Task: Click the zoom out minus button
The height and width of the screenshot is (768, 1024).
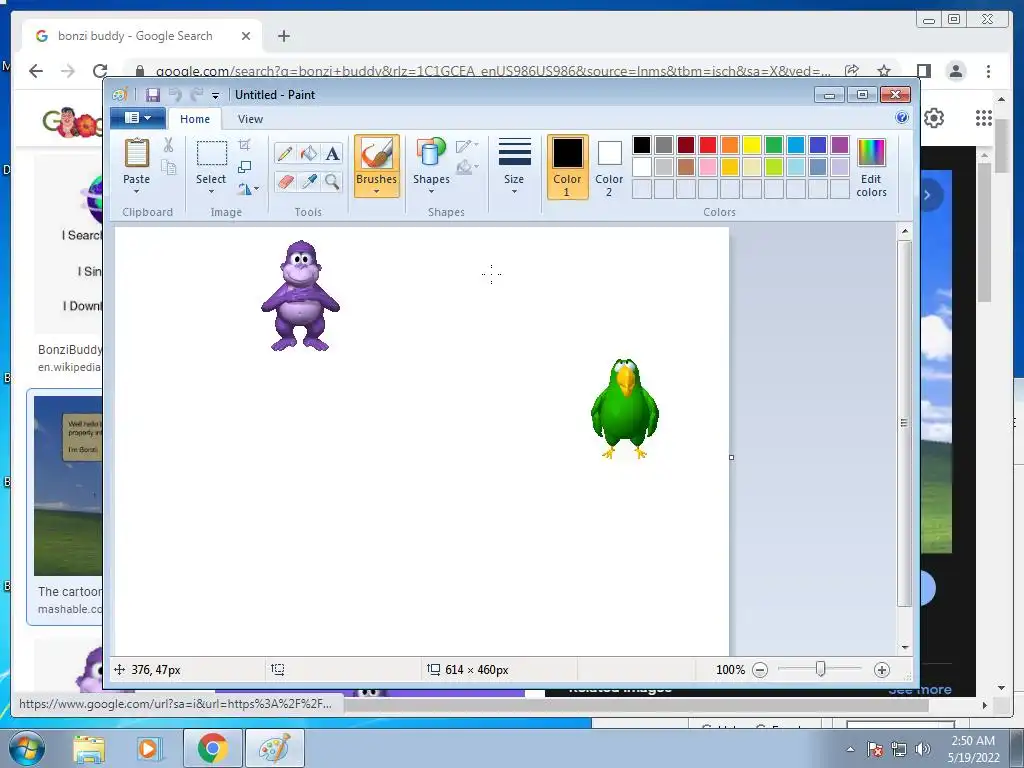Action: 760,670
